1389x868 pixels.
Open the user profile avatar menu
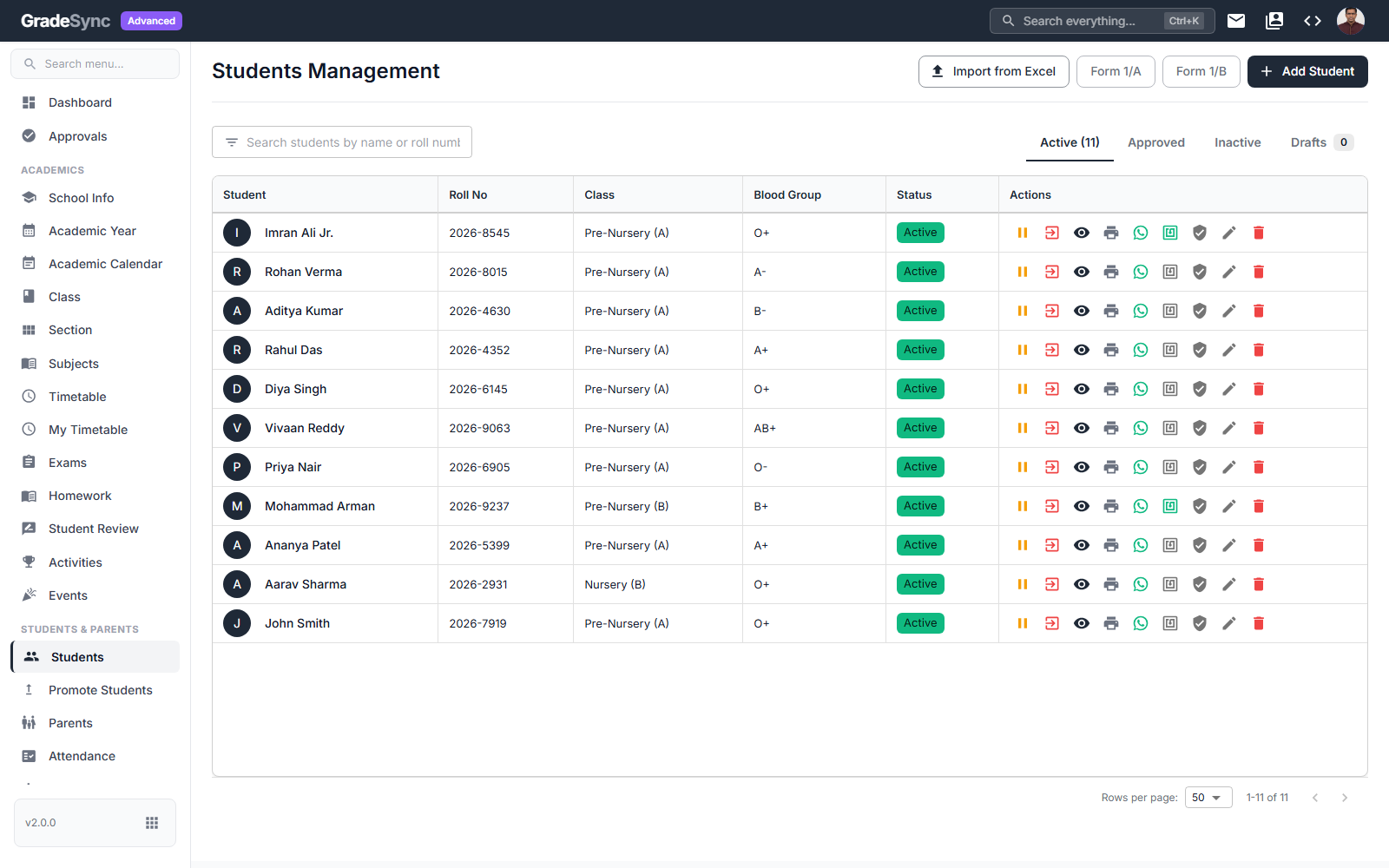coord(1351,21)
